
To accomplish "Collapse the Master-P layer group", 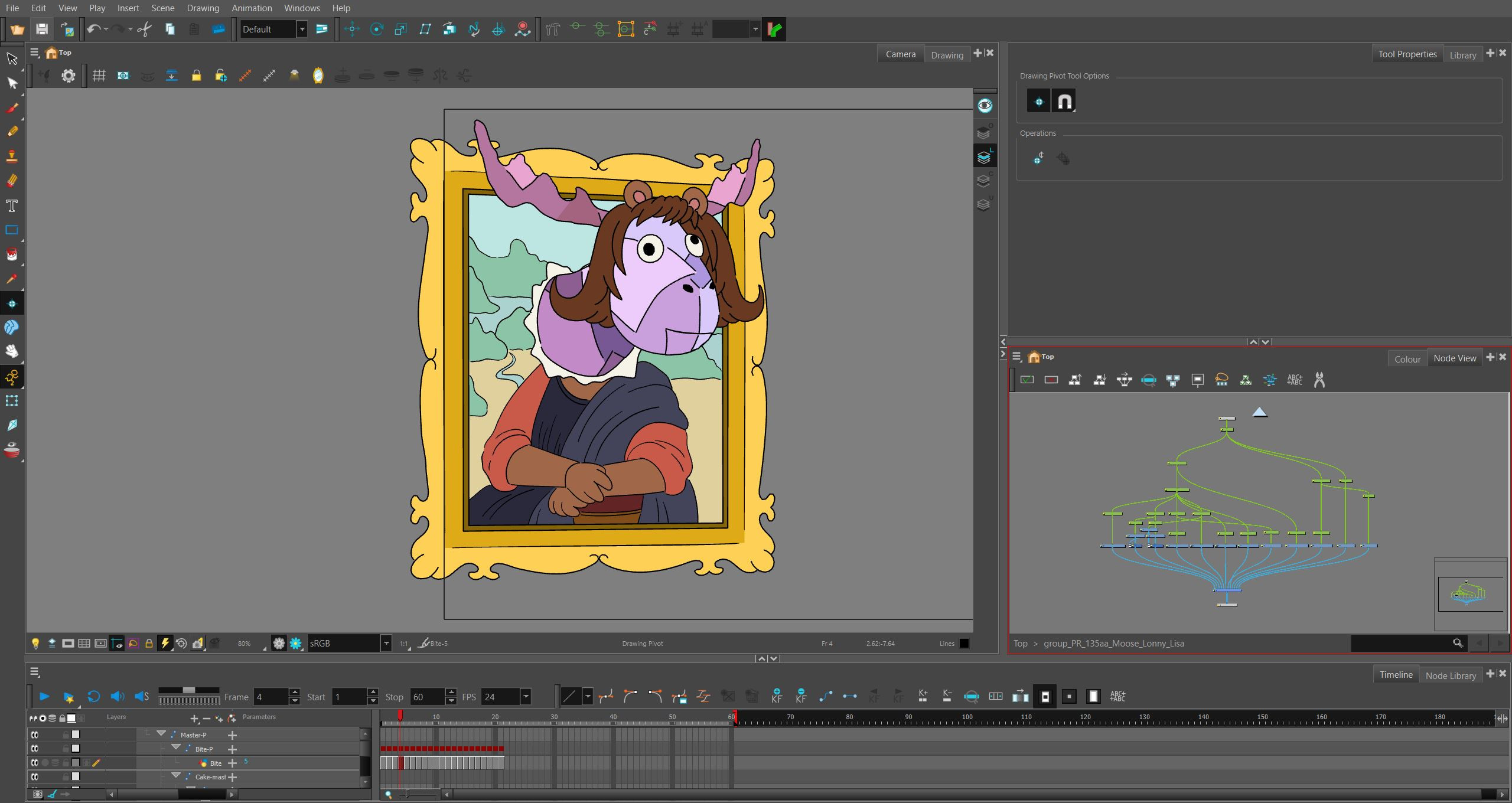I will click(161, 734).
